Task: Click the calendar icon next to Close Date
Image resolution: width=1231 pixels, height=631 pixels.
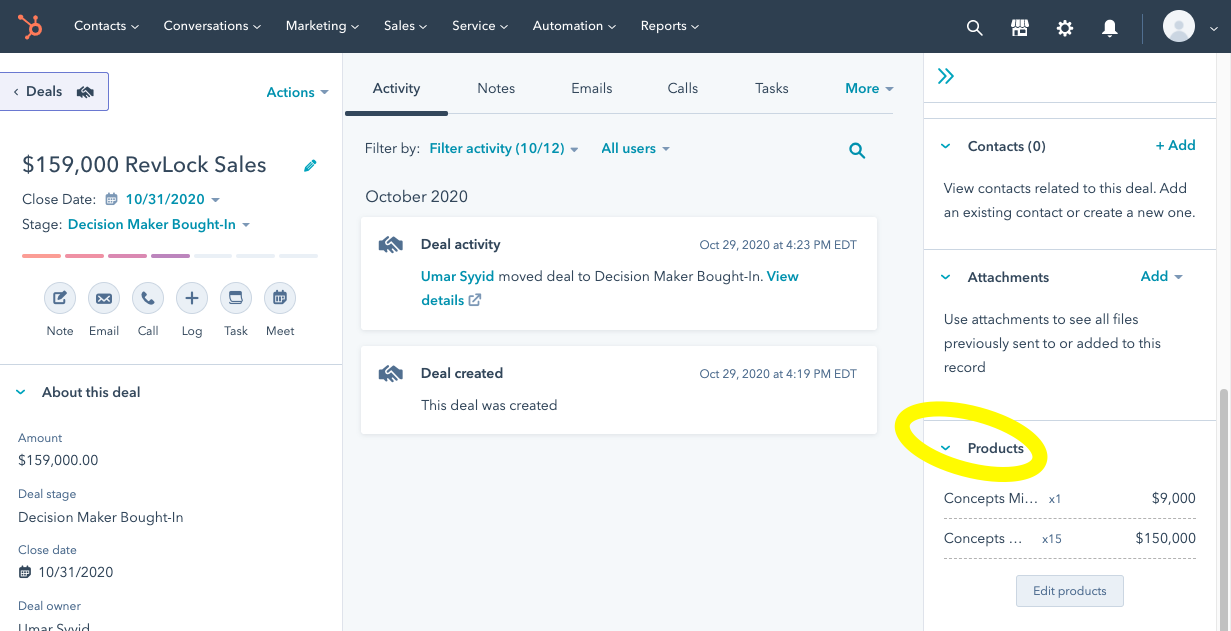Action: [111, 199]
